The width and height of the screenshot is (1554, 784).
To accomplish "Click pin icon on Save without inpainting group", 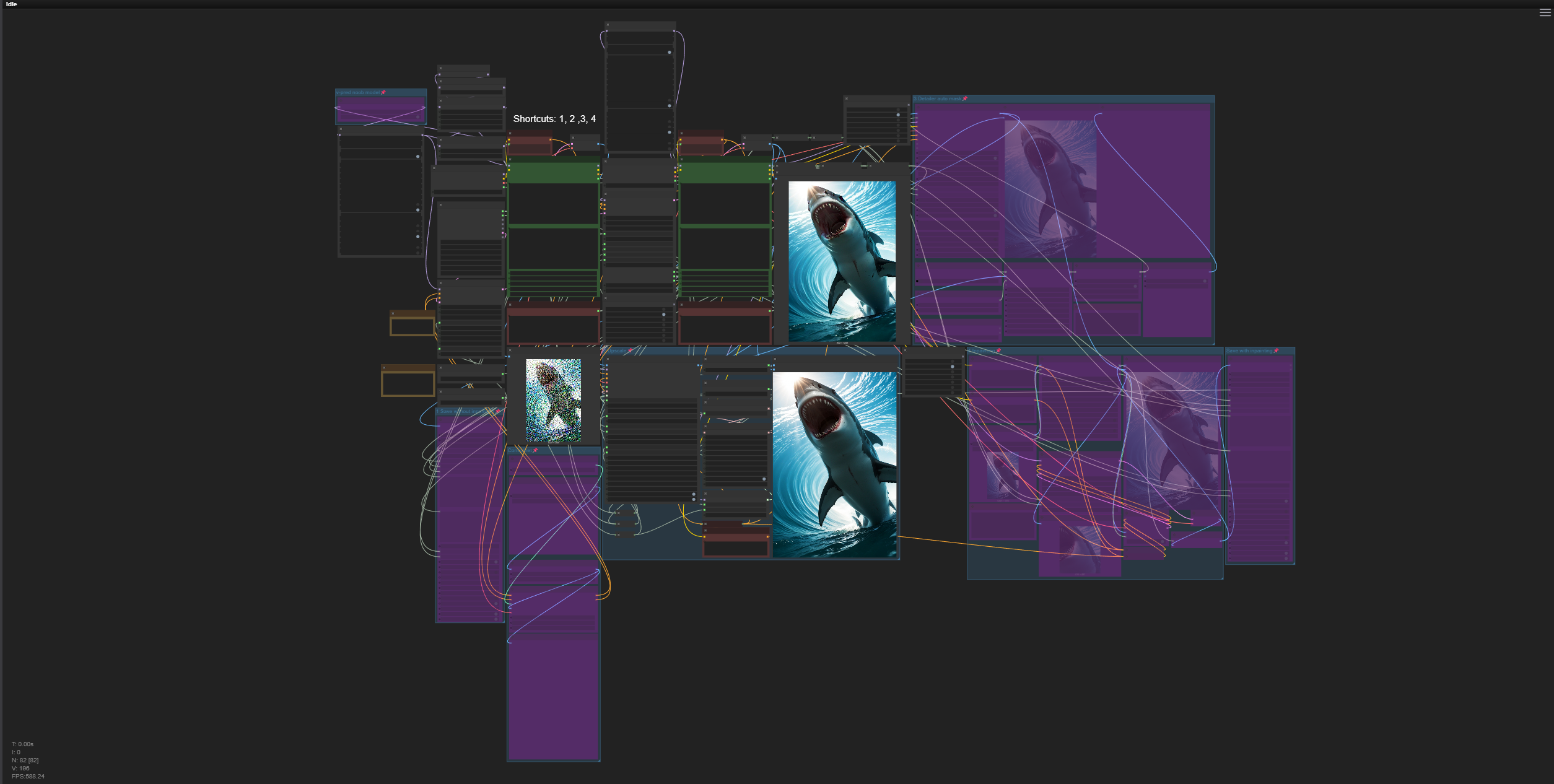I will [497, 412].
